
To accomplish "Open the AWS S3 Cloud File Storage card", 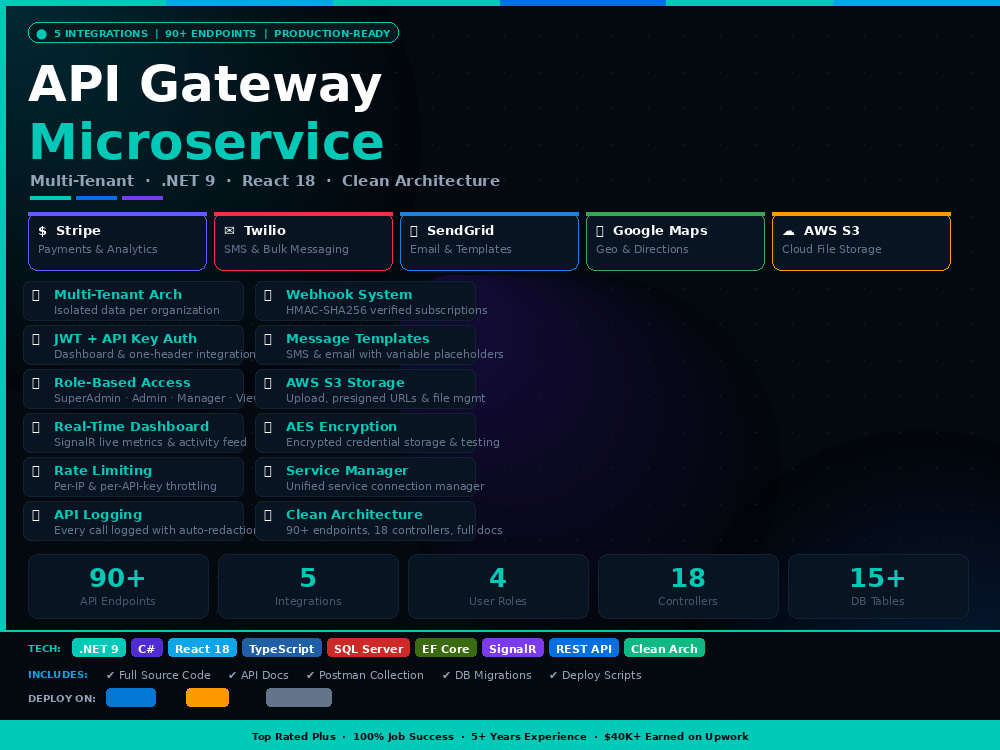I will click(x=862, y=241).
